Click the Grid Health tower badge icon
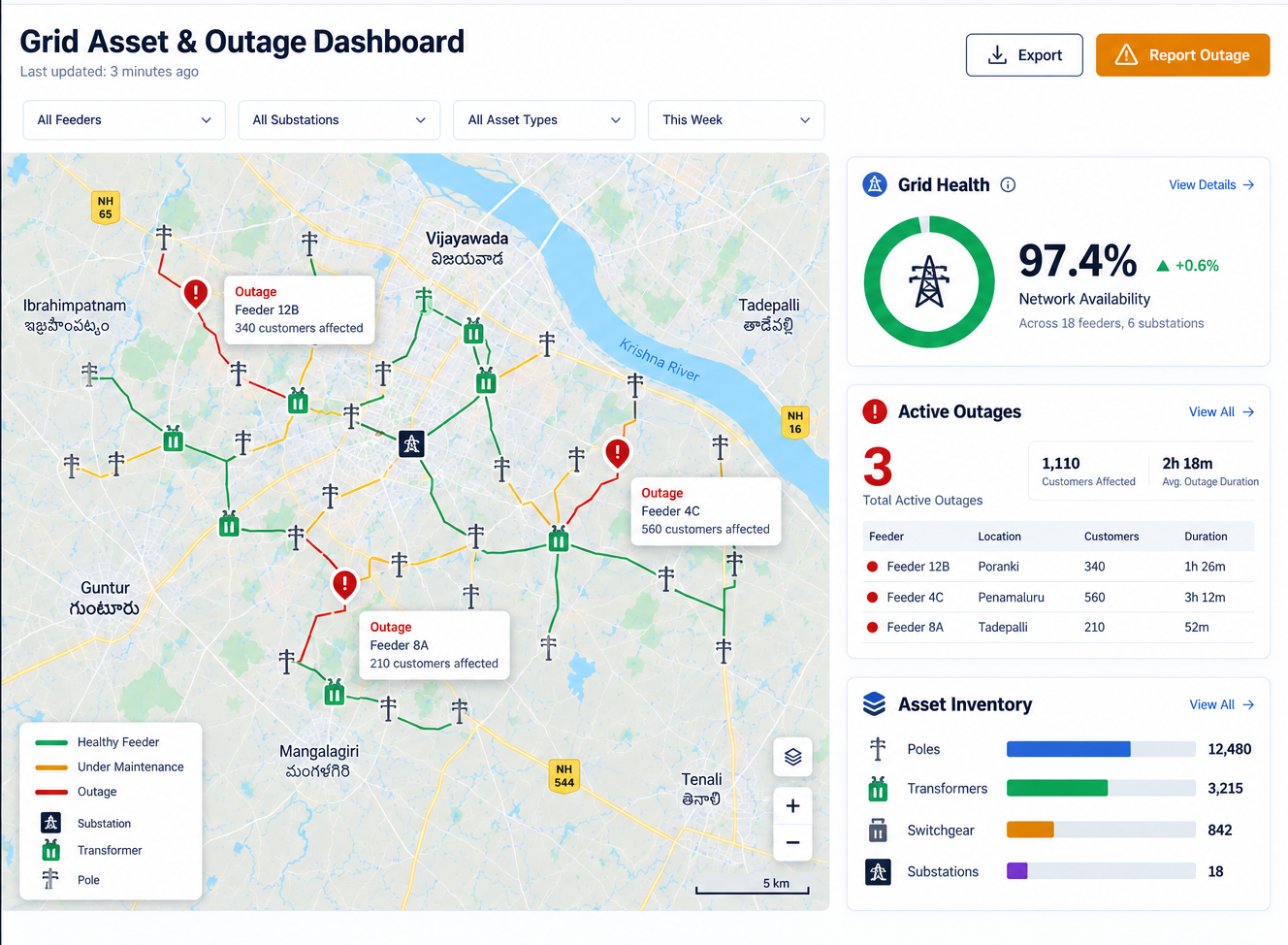Screen dimensions: 1288x945 (875, 184)
